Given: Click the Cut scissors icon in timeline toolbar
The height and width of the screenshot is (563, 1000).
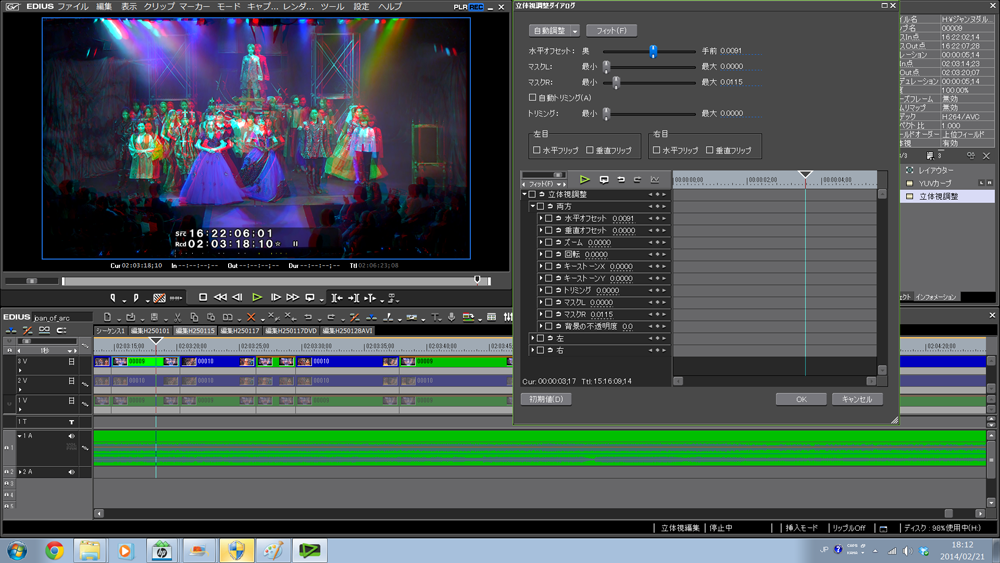Looking at the screenshot, I should pyautogui.click(x=177, y=317).
